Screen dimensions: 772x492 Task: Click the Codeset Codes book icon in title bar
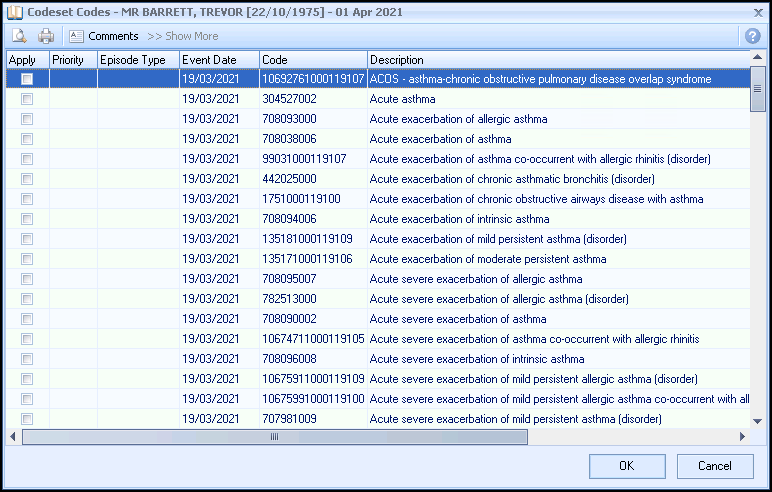[14, 11]
